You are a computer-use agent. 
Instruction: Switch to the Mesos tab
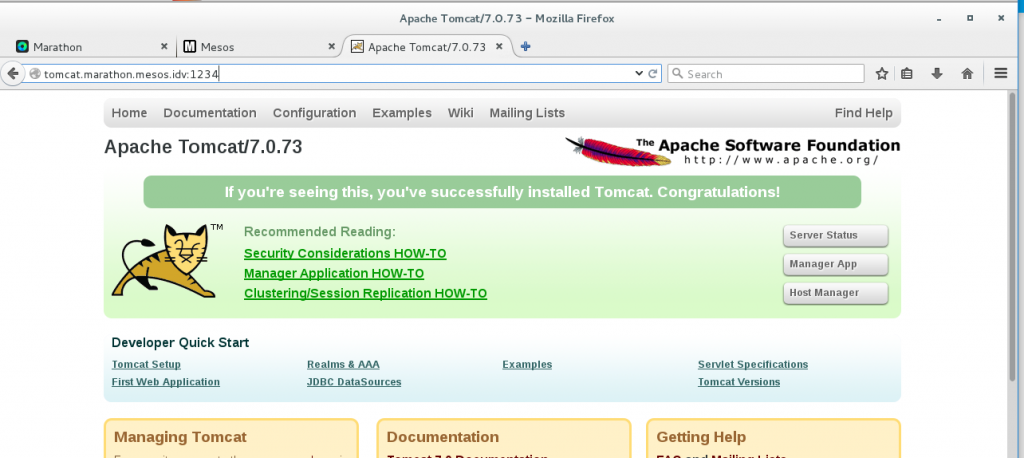pos(259,46)
